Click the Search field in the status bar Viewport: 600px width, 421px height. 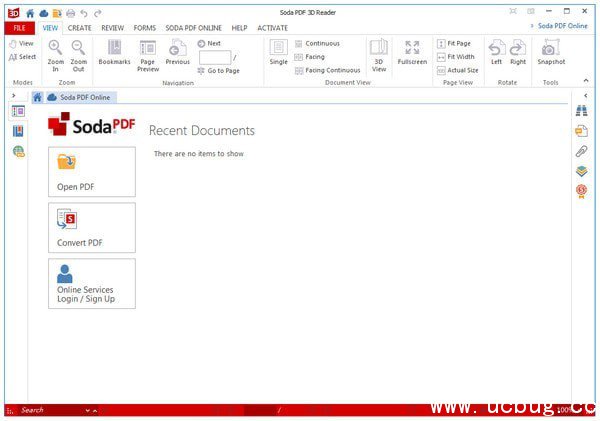pos(52,410)
